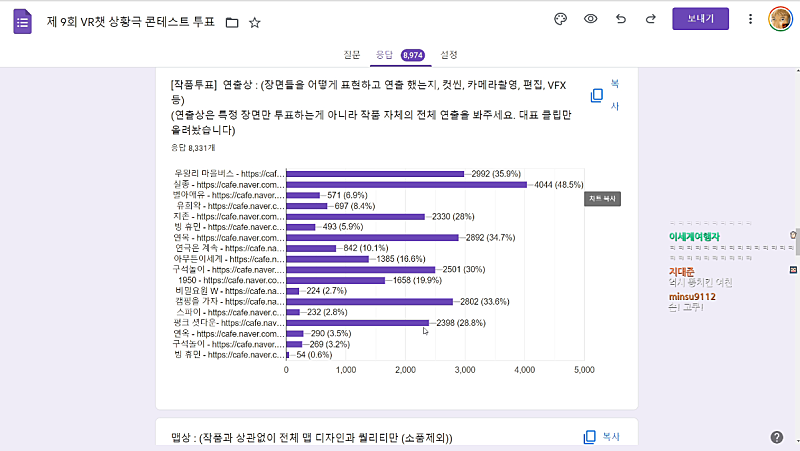Select the 2501 (30%) value label

click(464, 269)
